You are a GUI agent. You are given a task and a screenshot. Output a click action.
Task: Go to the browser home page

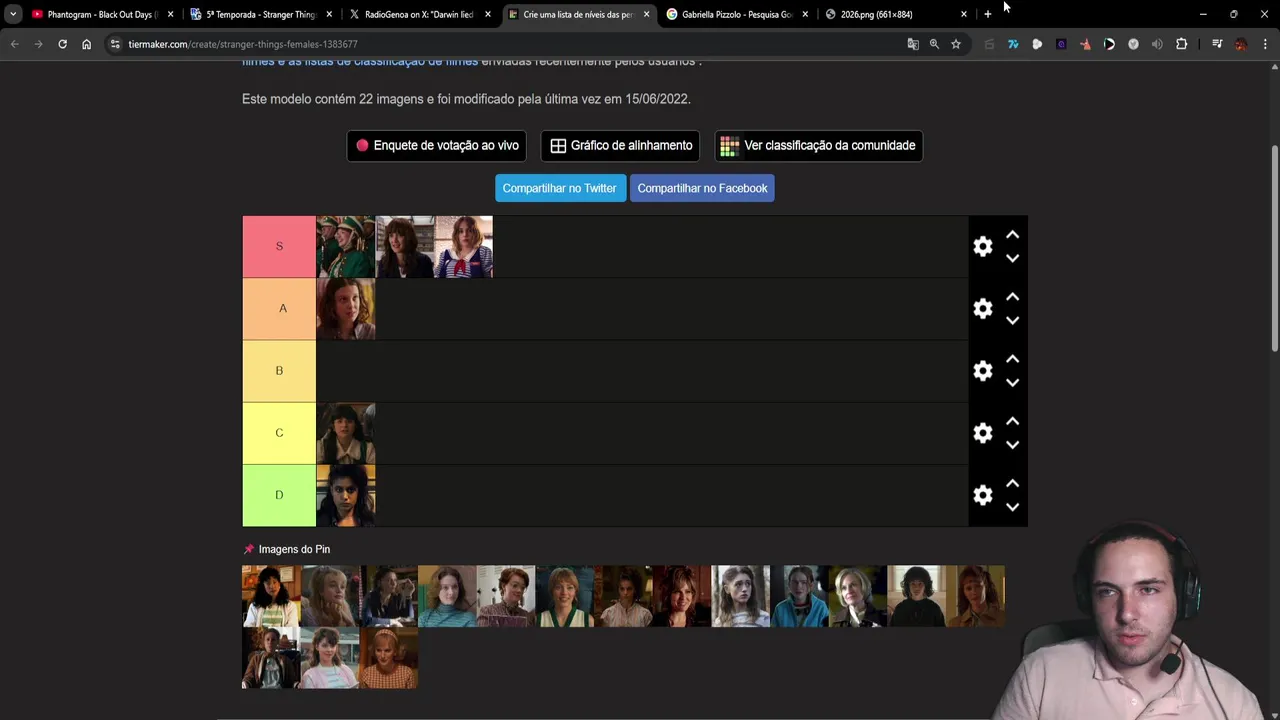tap(86, 44)
